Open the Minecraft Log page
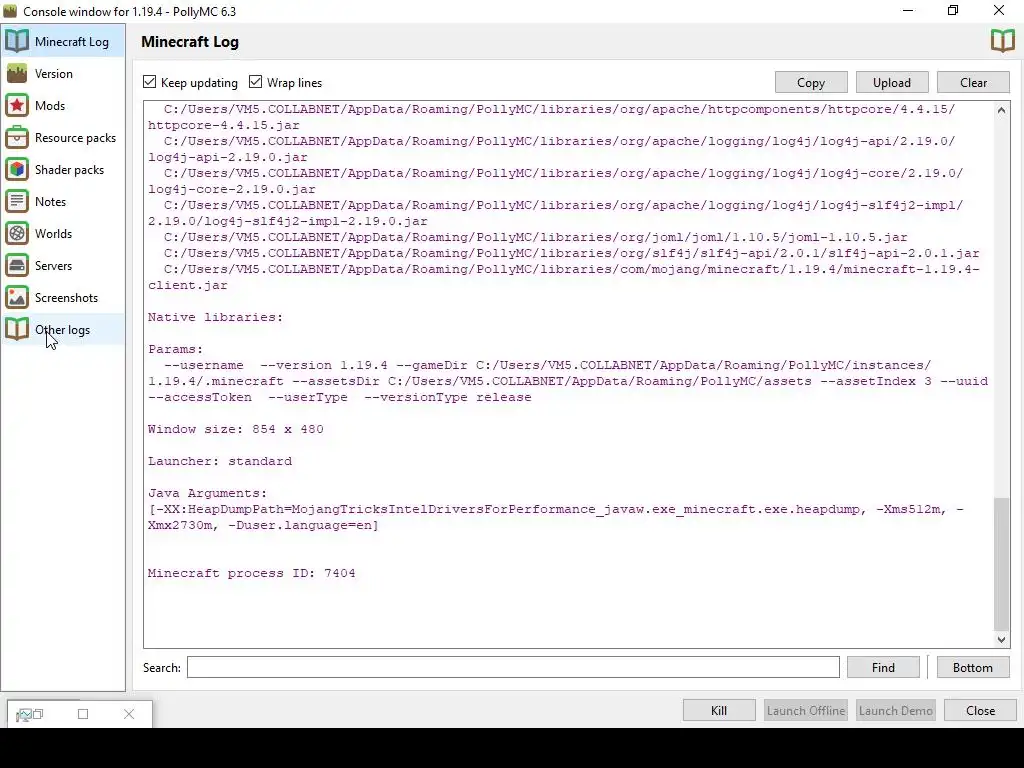The height and width of the screenshot is (768, 1024). click(63, 41)
